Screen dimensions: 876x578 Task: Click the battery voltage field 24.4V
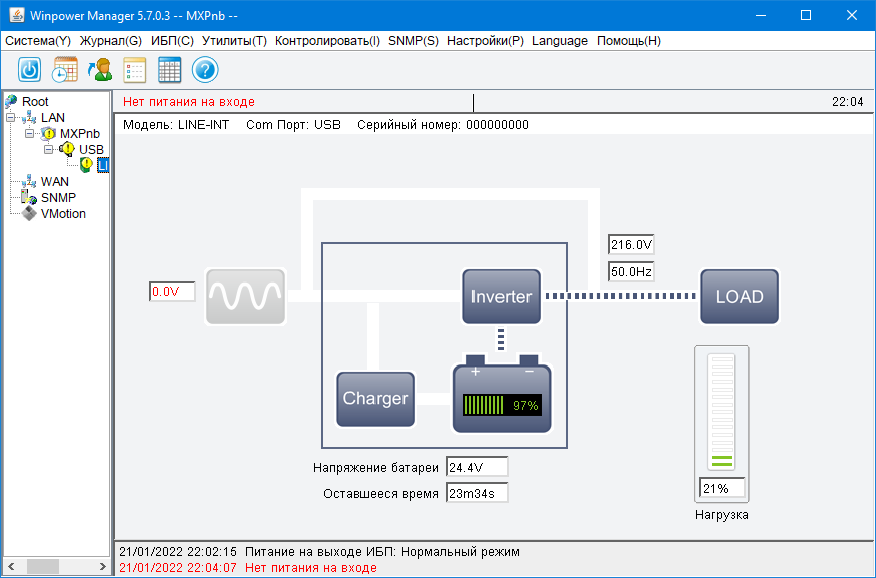(477, 467)
